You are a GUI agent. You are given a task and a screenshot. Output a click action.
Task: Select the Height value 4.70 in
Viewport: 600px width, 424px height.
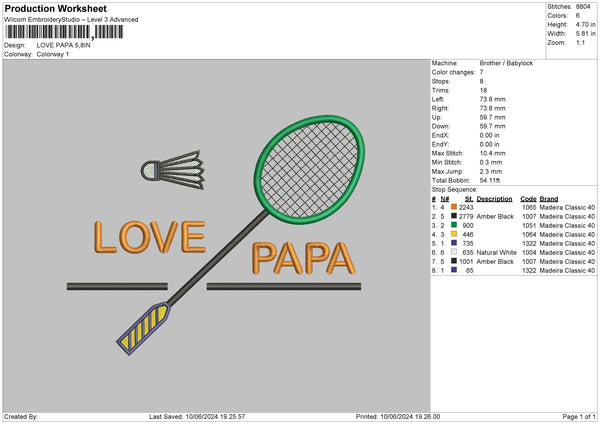click(x=586, y=24)
